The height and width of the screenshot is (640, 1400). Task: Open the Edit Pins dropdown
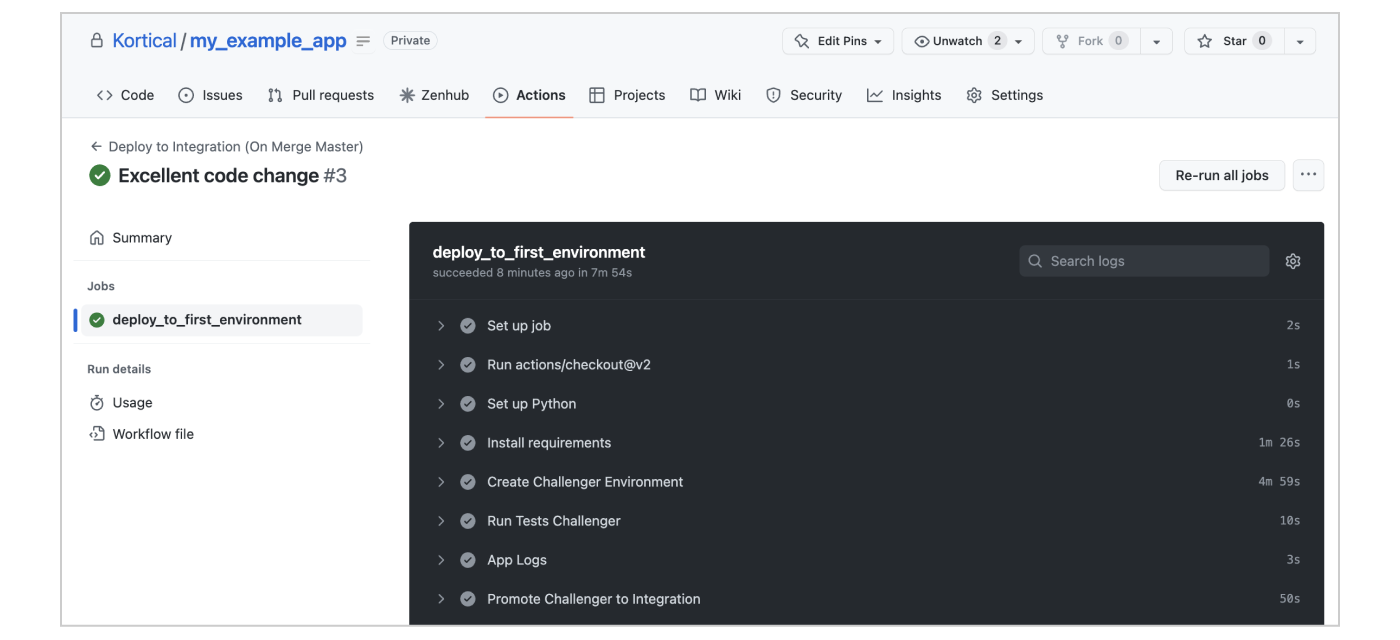pyautogui.click(x=838, y=40)
